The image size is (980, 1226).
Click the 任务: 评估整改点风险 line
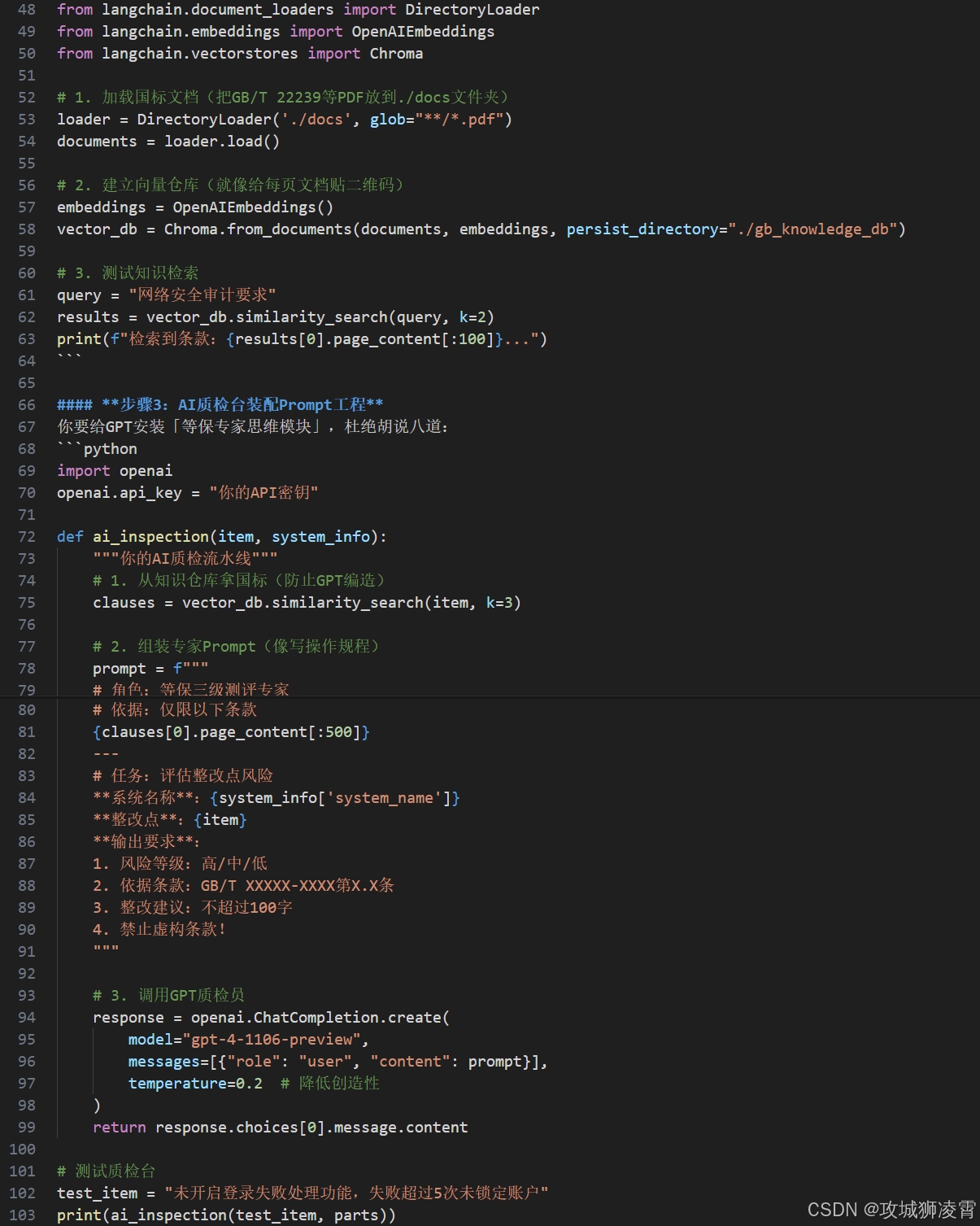point(183,776)
